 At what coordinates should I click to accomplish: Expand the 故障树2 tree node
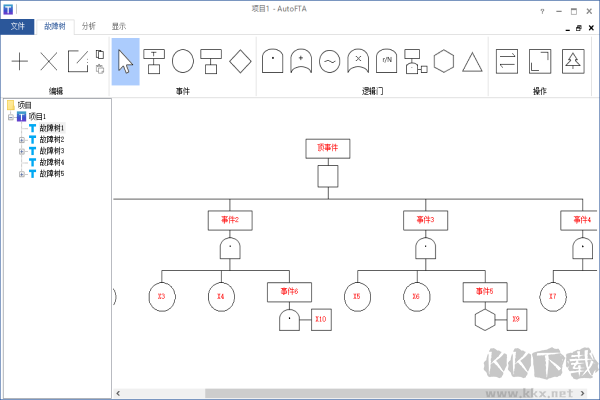(22, 140)
